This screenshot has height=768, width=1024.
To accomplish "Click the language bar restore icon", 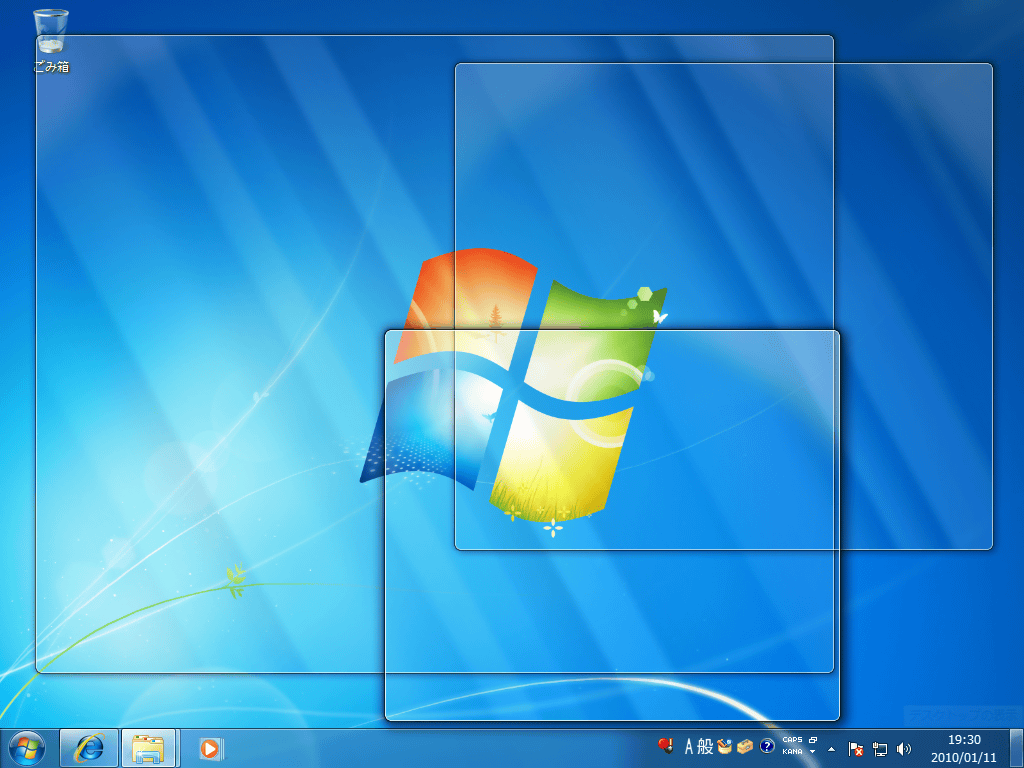I will pyautogui.click(x=813, y=740).
